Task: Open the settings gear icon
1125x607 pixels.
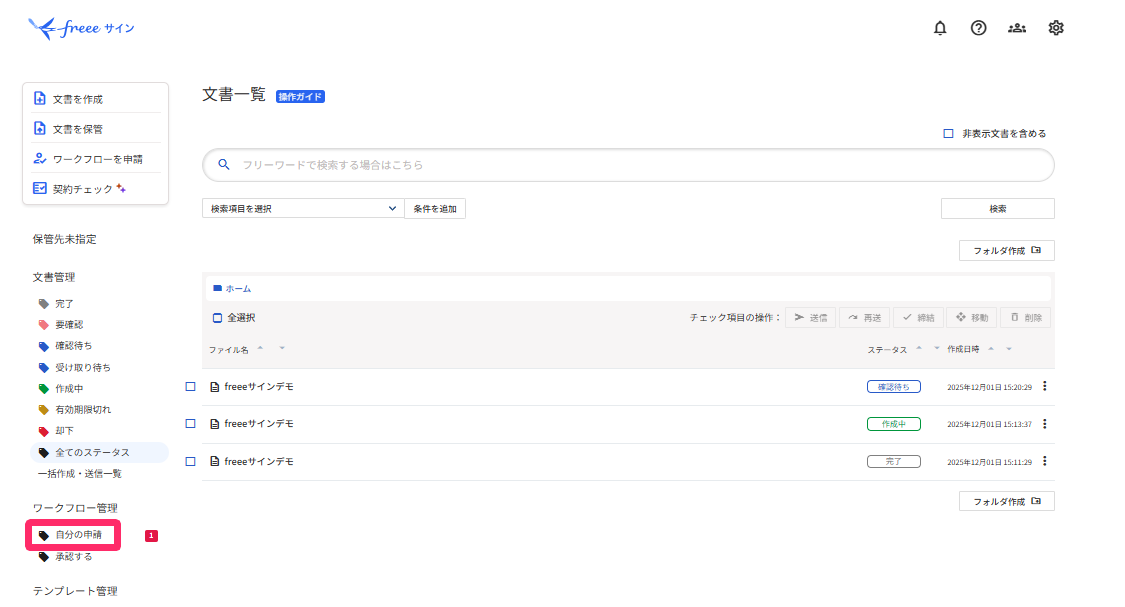Action: pos(1055,28)
